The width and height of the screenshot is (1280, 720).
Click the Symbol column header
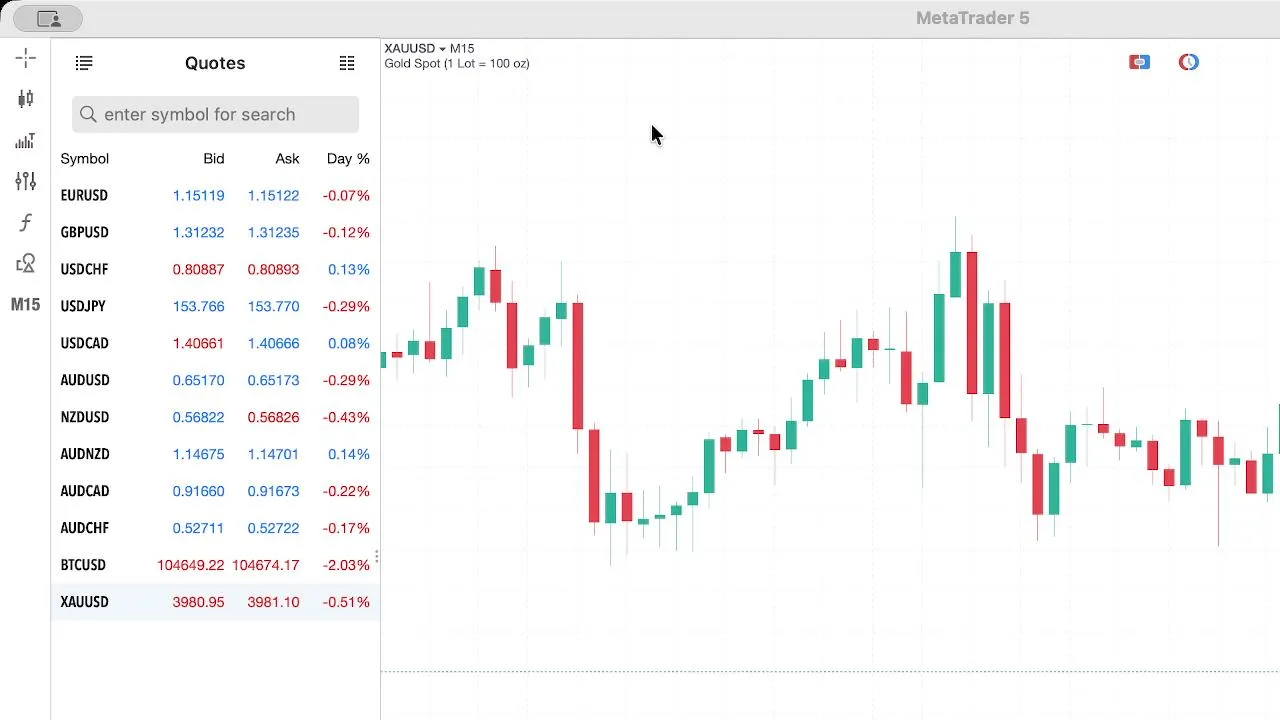tap(85, 159)
